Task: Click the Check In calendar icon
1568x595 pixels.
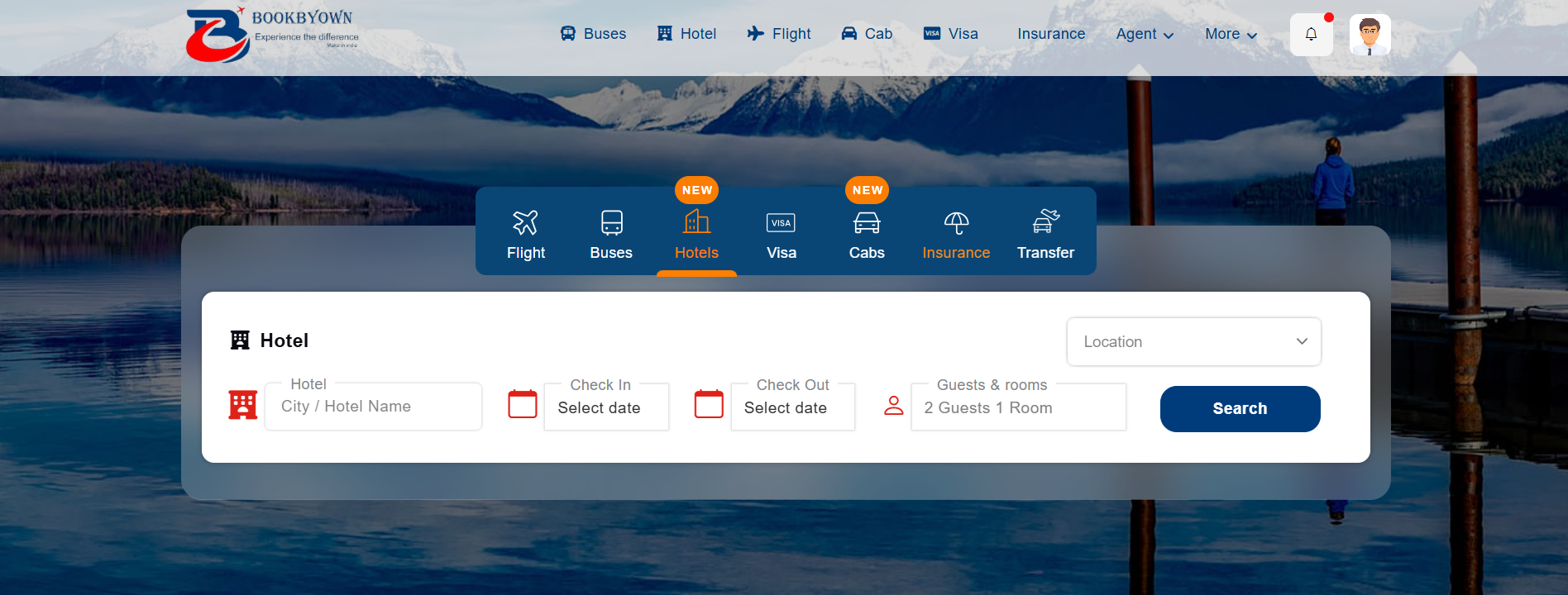Action: 523,404
